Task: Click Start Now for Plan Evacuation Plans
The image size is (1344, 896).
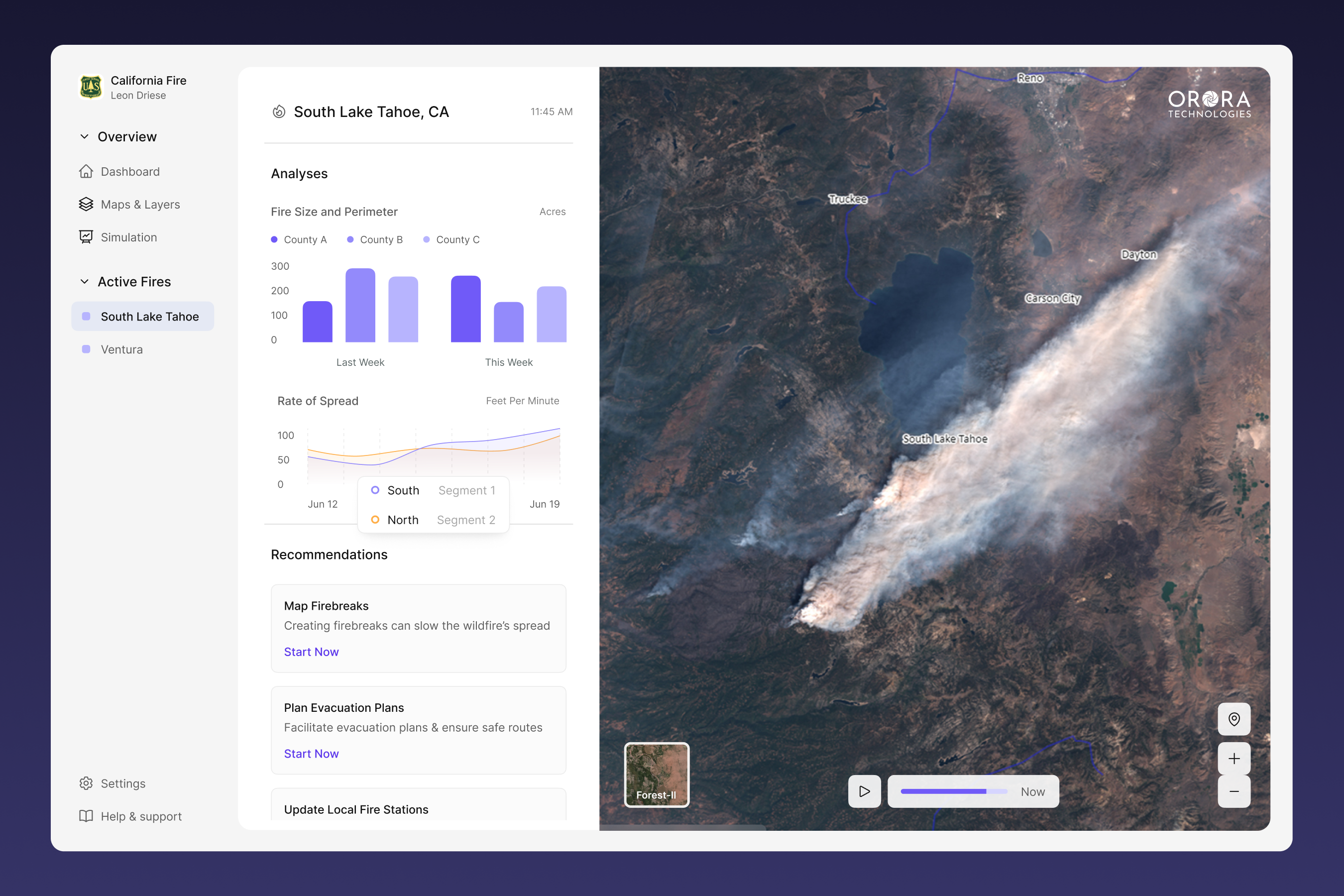Action: tap(311, 753)
